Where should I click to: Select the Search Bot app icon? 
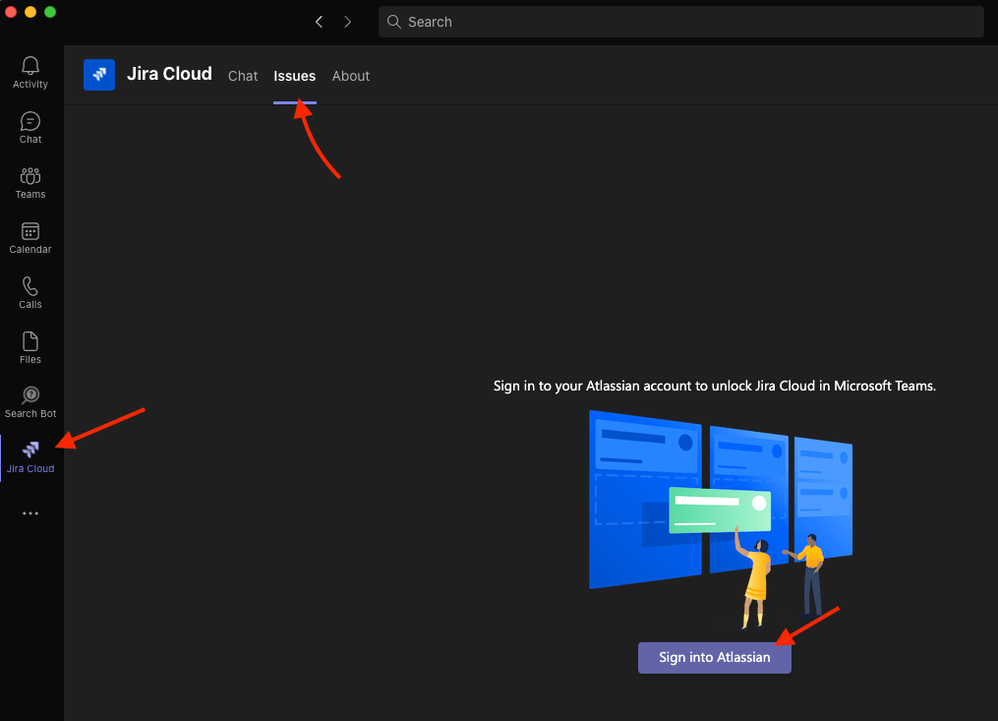point(30,400)
